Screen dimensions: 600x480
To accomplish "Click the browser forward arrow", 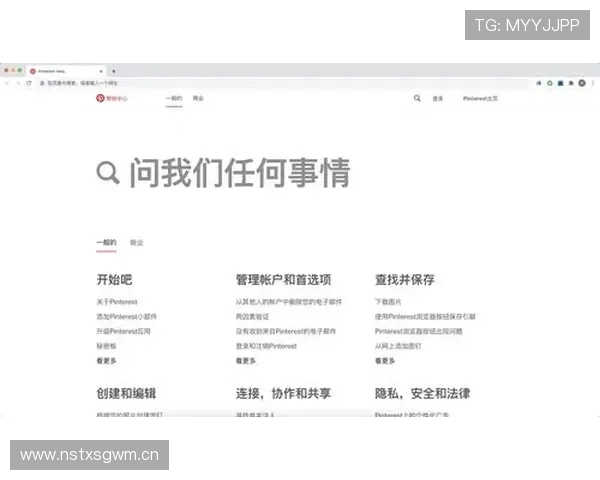I will (18, 83).
